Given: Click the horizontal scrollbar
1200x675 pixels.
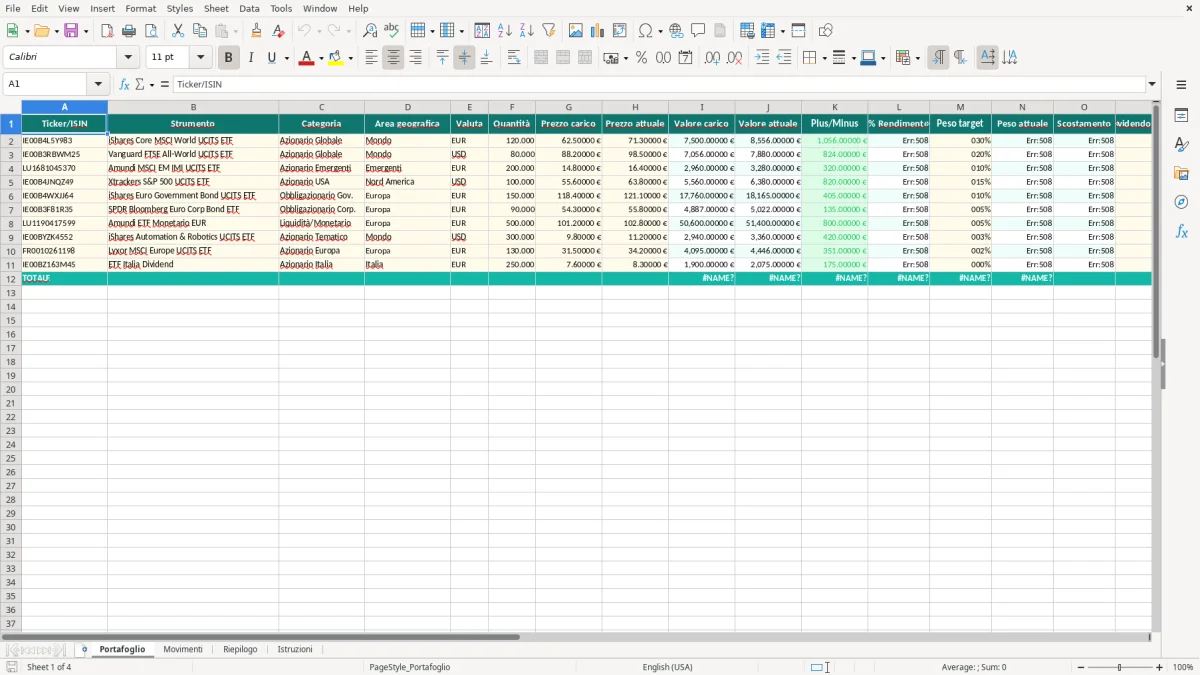Looking at the screenshot, I should (260, 636).
